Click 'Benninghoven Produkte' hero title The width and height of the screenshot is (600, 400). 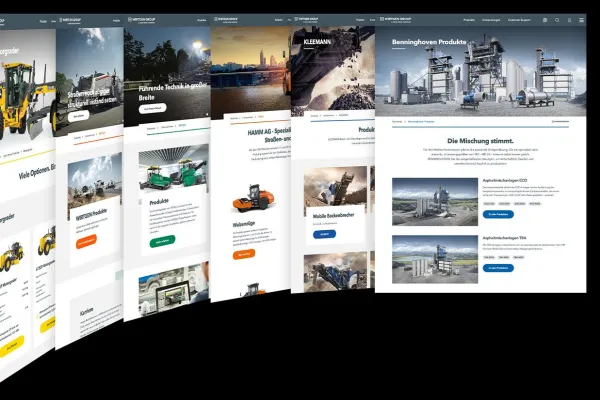[429, 42]
